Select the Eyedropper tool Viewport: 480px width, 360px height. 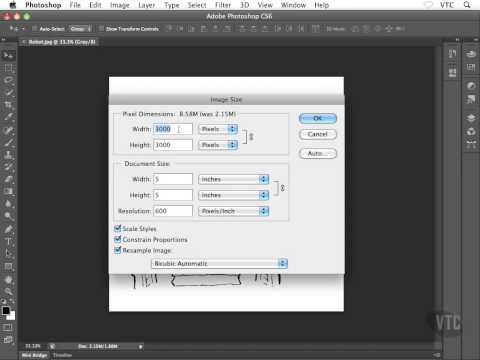8,117
